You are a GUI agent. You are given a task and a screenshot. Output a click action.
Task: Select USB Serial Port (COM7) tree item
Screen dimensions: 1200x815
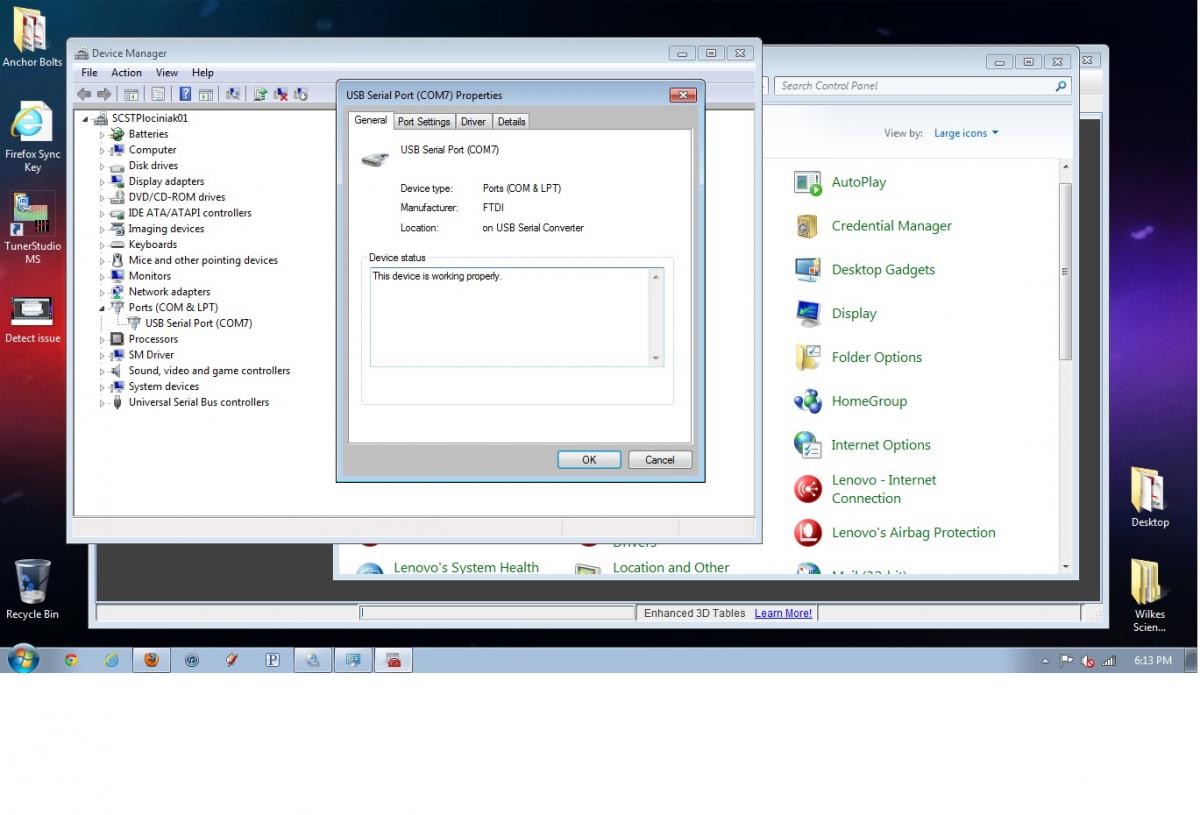(198, 323)
